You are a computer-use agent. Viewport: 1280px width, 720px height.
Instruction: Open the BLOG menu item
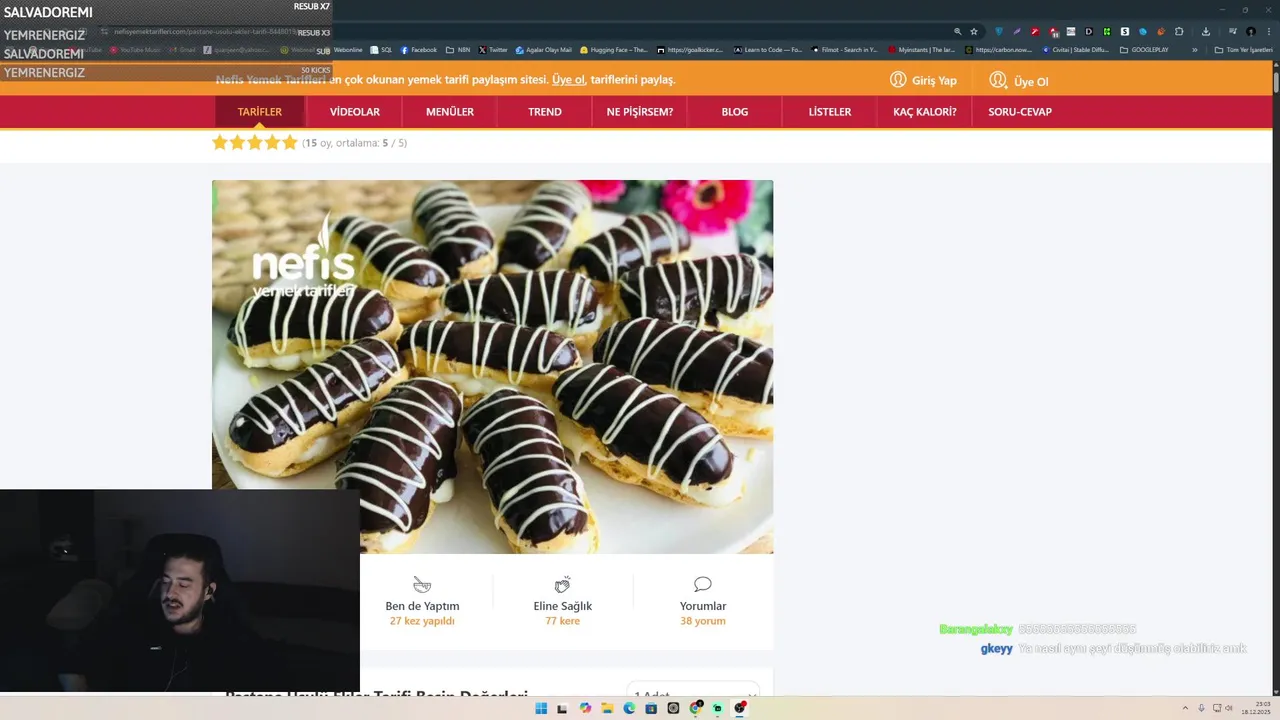[735, 112]
